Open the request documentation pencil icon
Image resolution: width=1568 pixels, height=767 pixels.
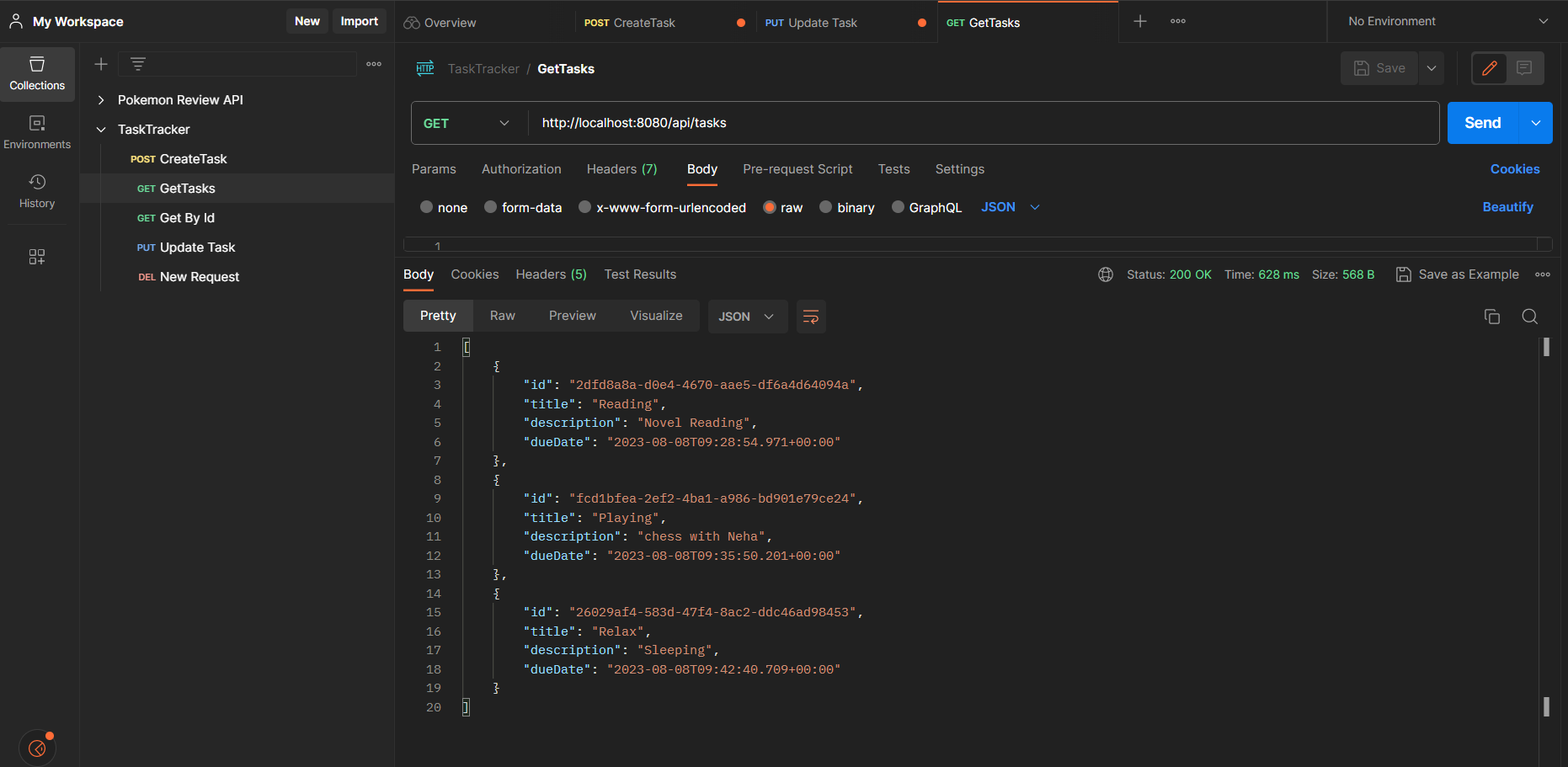[x=1489, y=68]
